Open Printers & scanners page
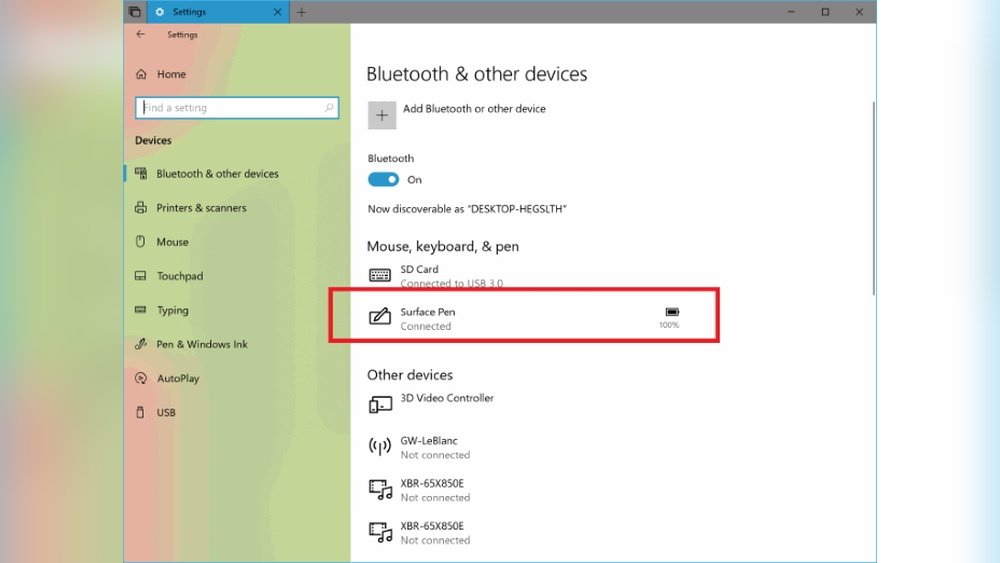Image resolution: width=1000 pixels, height=563 pixels. [201, 208]
